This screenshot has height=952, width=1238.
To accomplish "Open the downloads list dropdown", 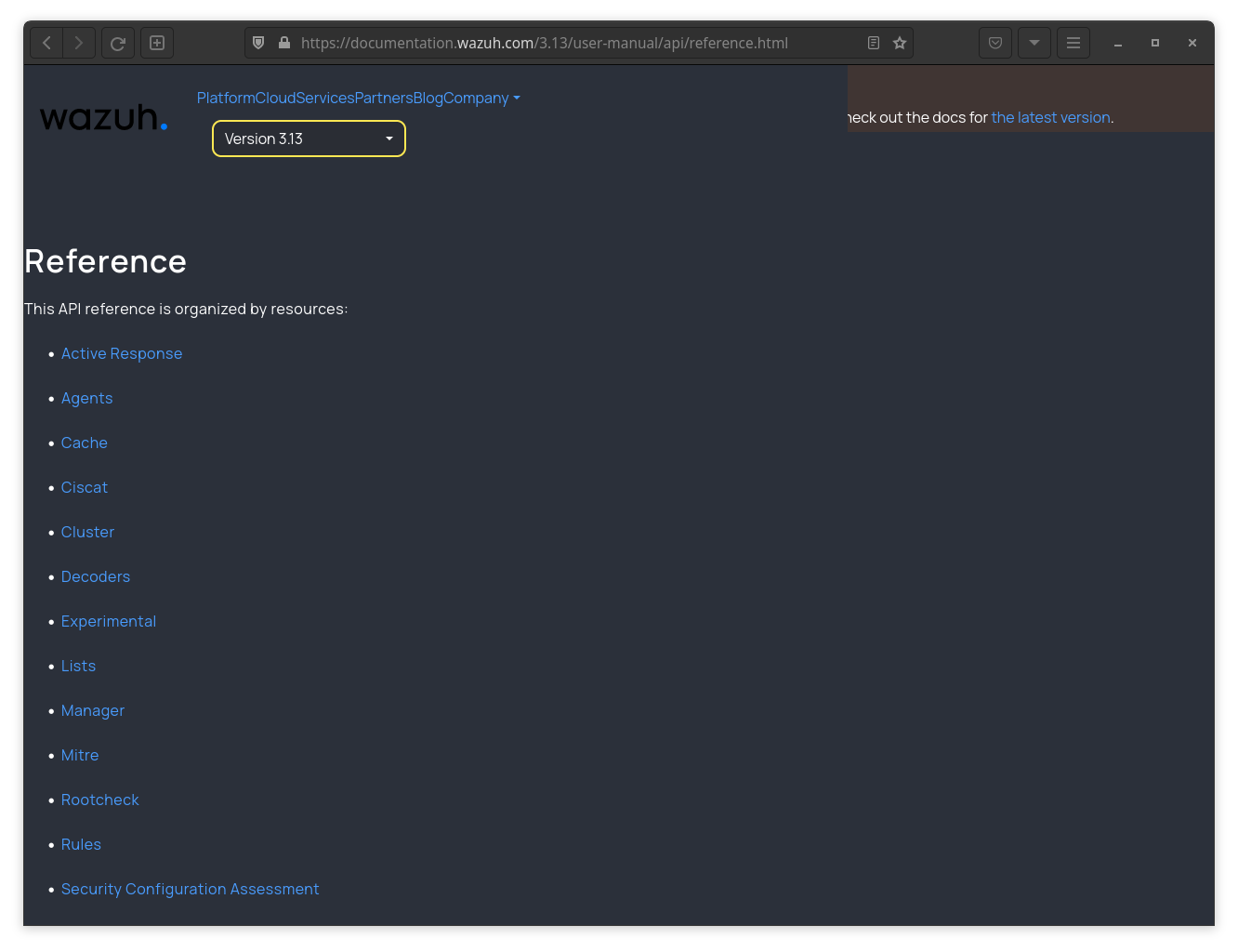I will (1034, 42).
